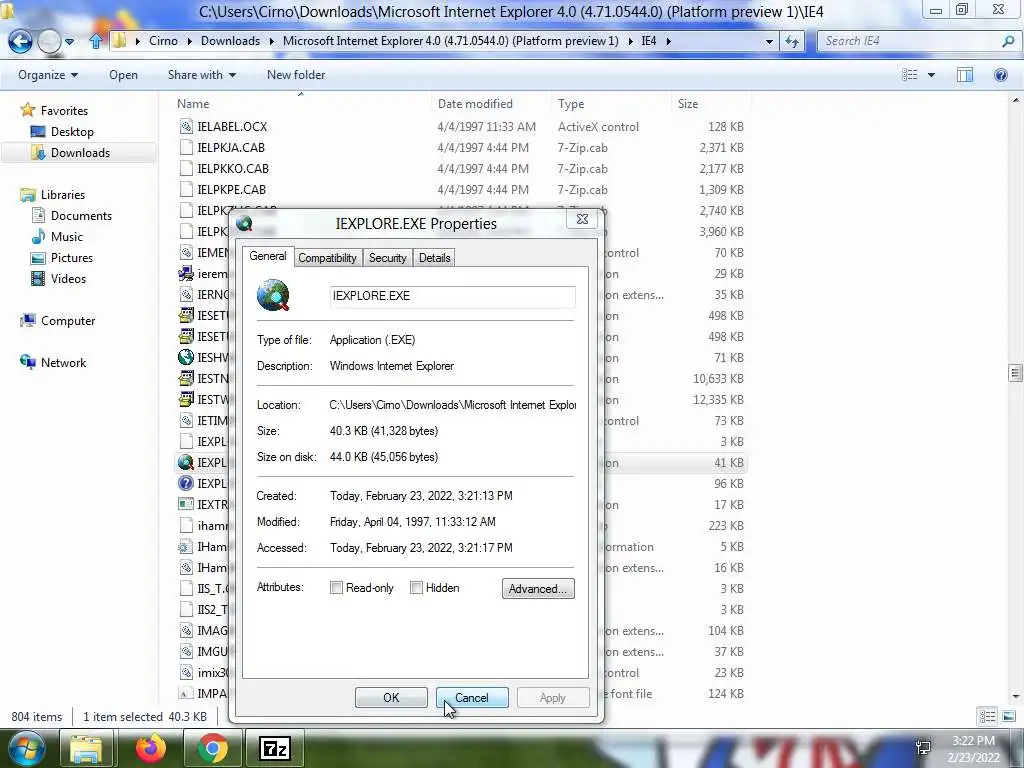Open Google Chrome from the taskbar
Viewport: 1024px width, 768px height.
pyautogui.click(x=213, y=748)
